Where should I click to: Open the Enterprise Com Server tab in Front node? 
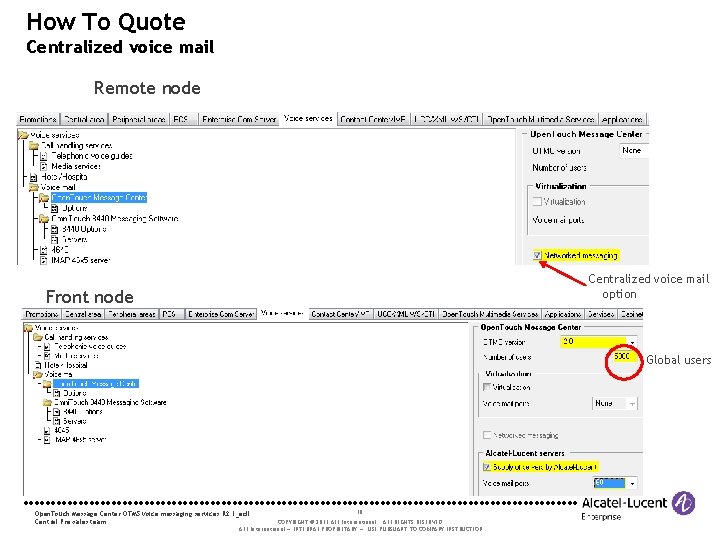point(221,314)
